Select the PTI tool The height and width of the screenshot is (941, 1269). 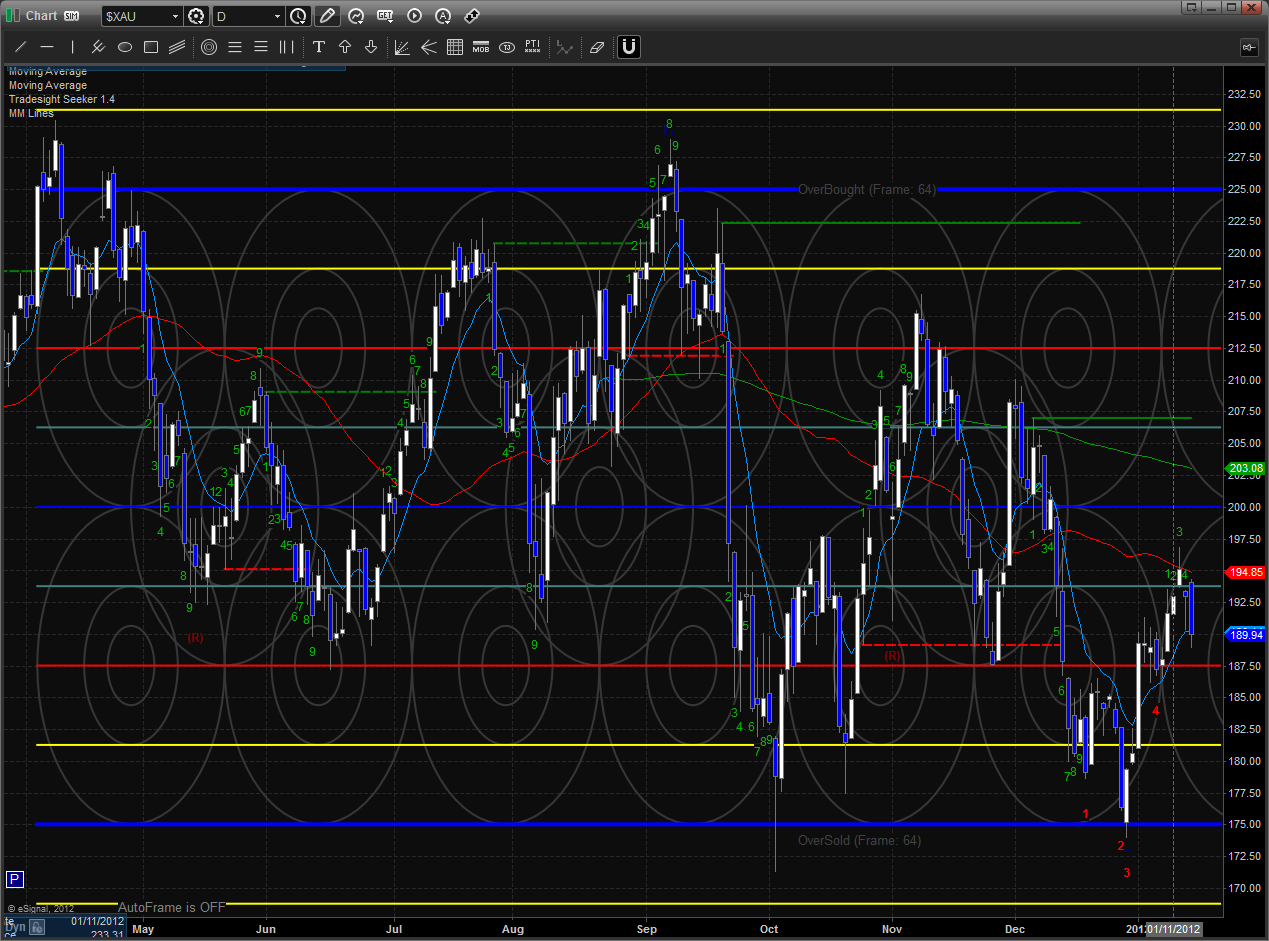click(x=533, y=47)
